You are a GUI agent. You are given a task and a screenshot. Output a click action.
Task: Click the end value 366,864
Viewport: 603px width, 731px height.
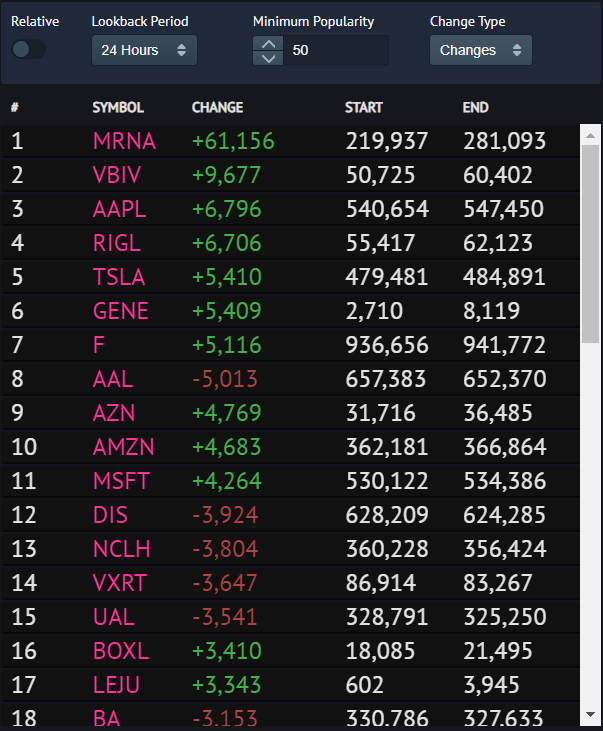point(505,448)
